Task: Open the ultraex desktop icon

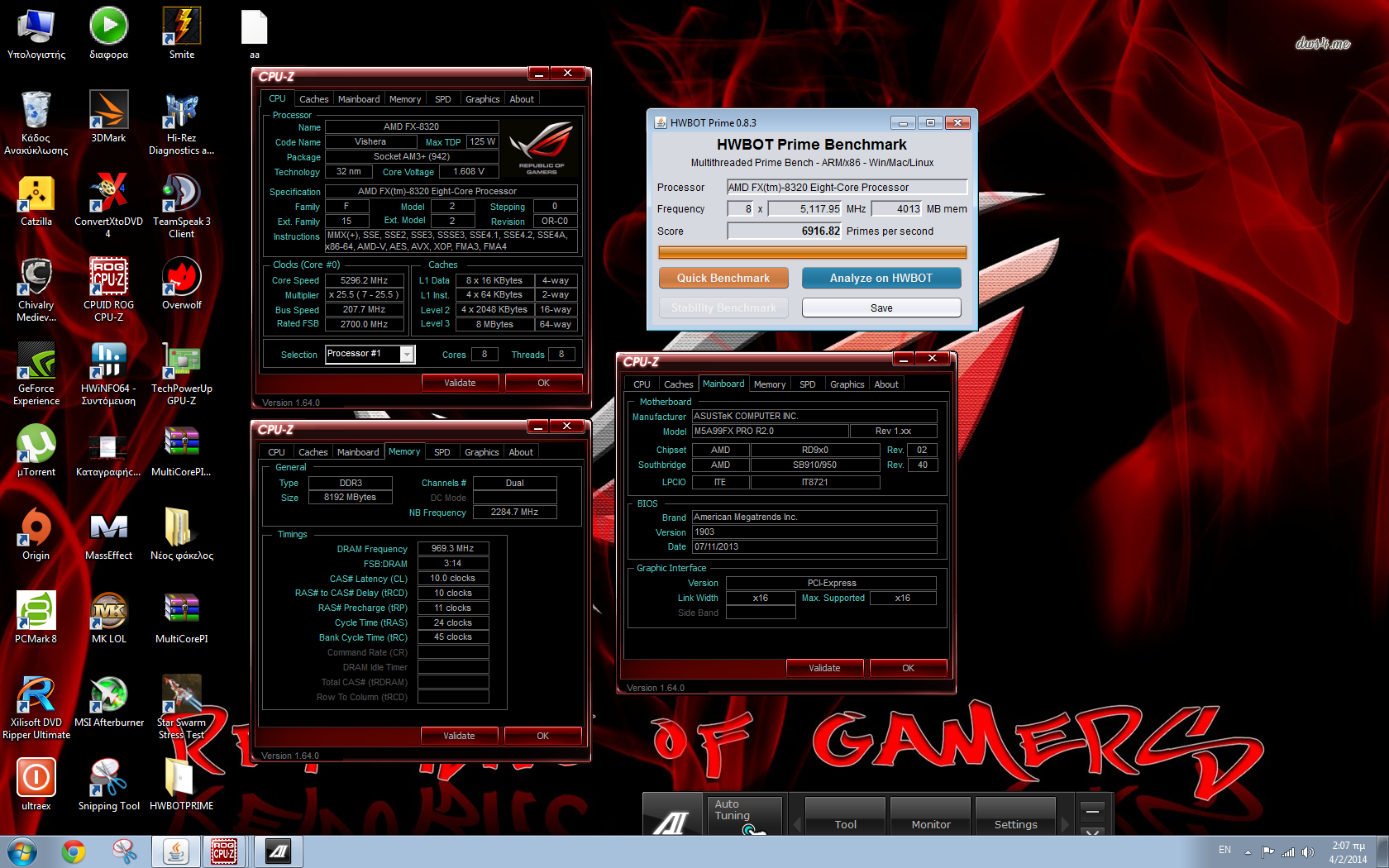Action: (36, 785)
